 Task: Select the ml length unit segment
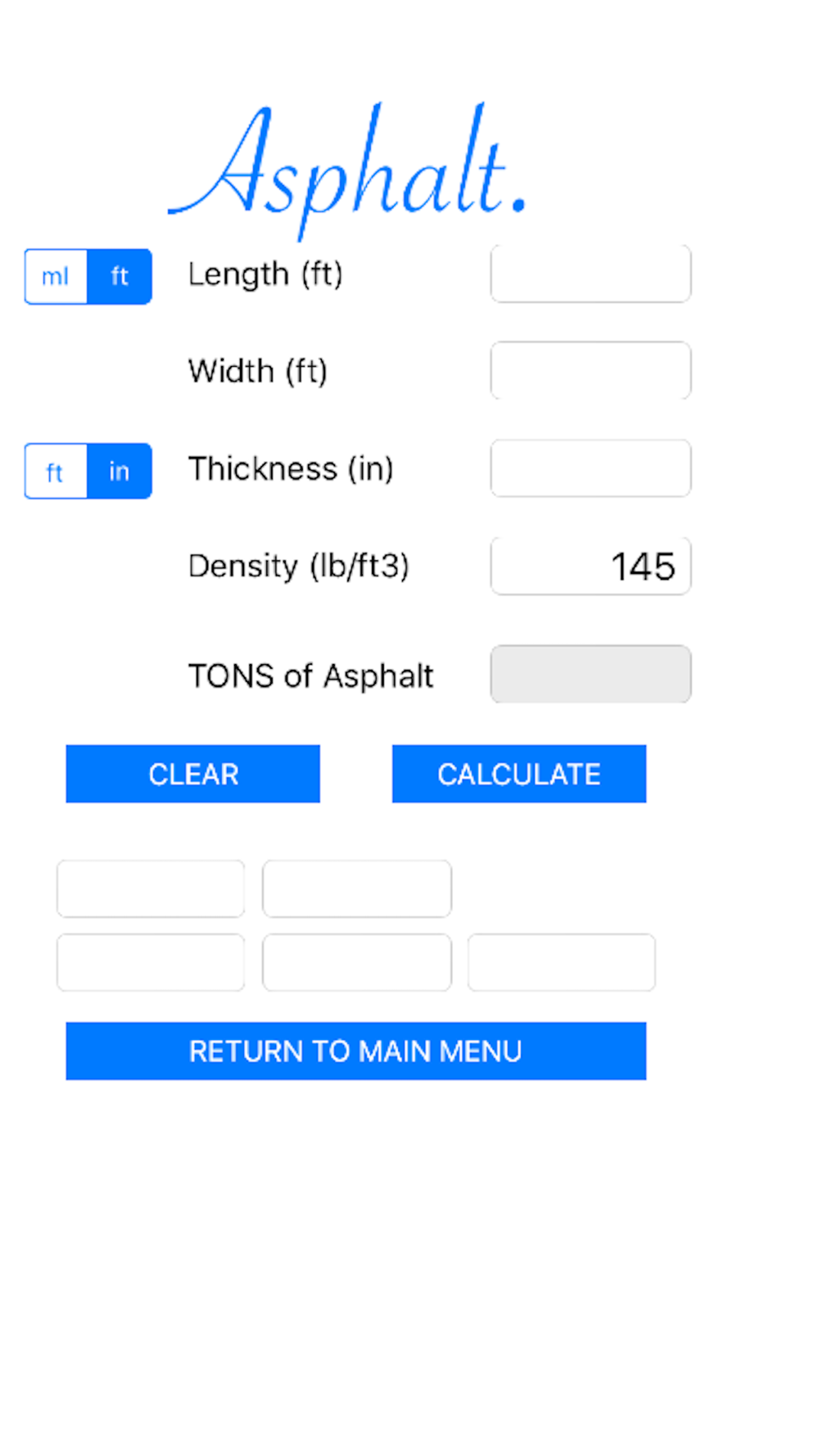[56, 277]
